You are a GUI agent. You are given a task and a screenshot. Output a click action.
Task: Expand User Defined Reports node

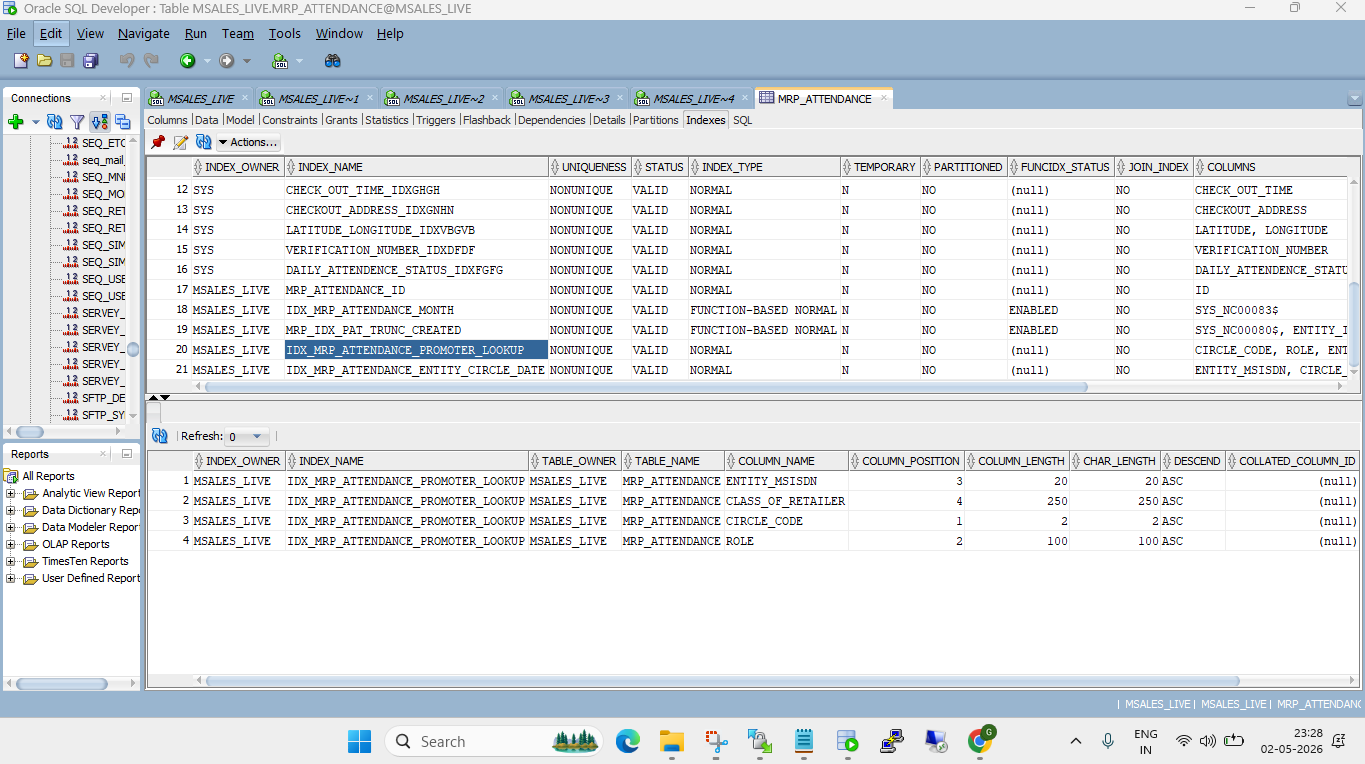click(10, 578)
